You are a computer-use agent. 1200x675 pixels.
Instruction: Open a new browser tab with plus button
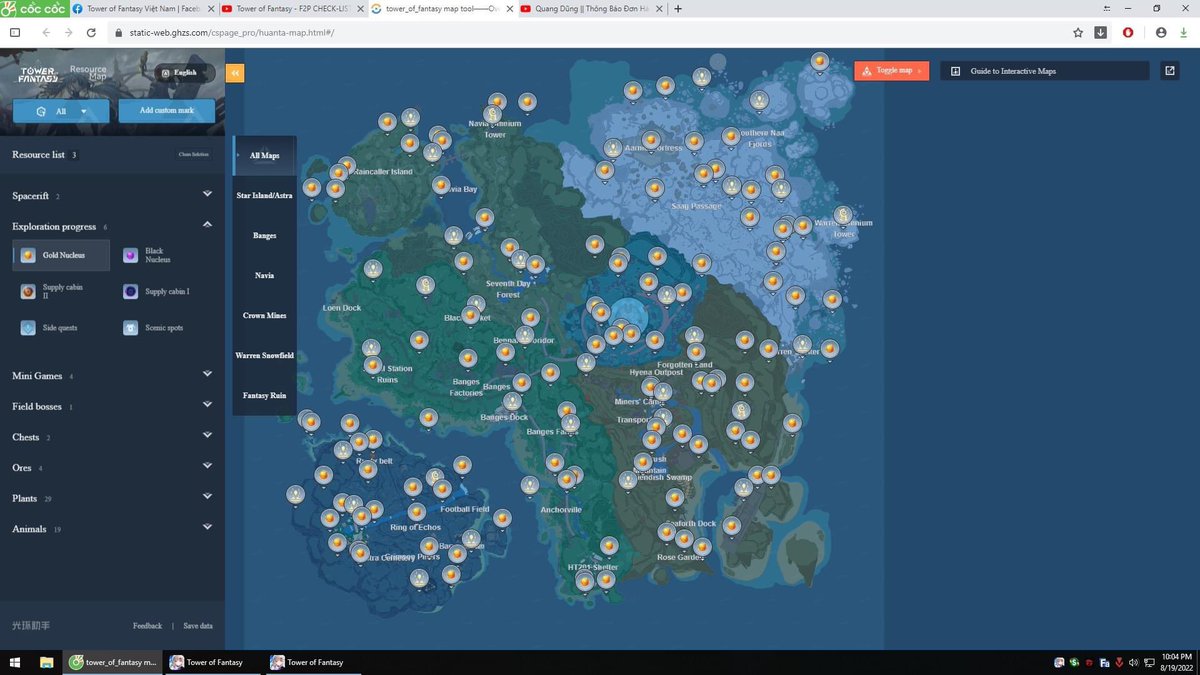[x=679, y=8]
